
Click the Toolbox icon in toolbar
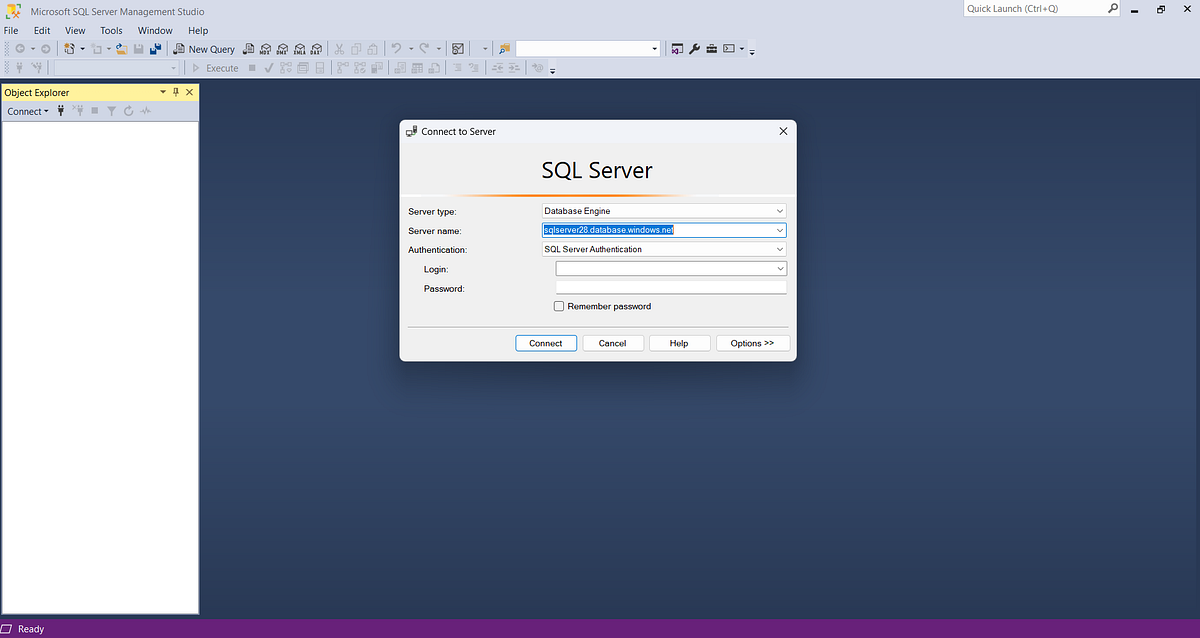click(x=711, y=49)
